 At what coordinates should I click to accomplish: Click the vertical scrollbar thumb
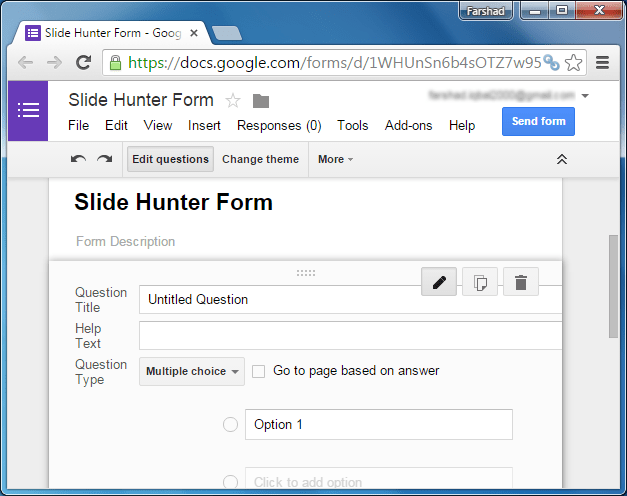coord(613,286)
